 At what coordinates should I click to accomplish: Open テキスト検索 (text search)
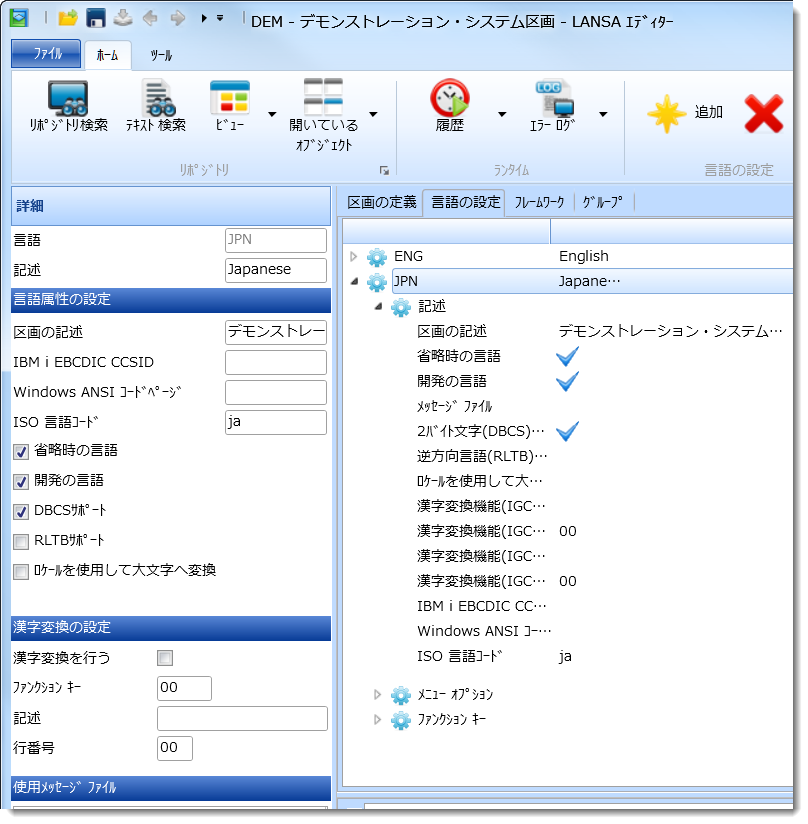pyautogui.click(x=156, y=106)
